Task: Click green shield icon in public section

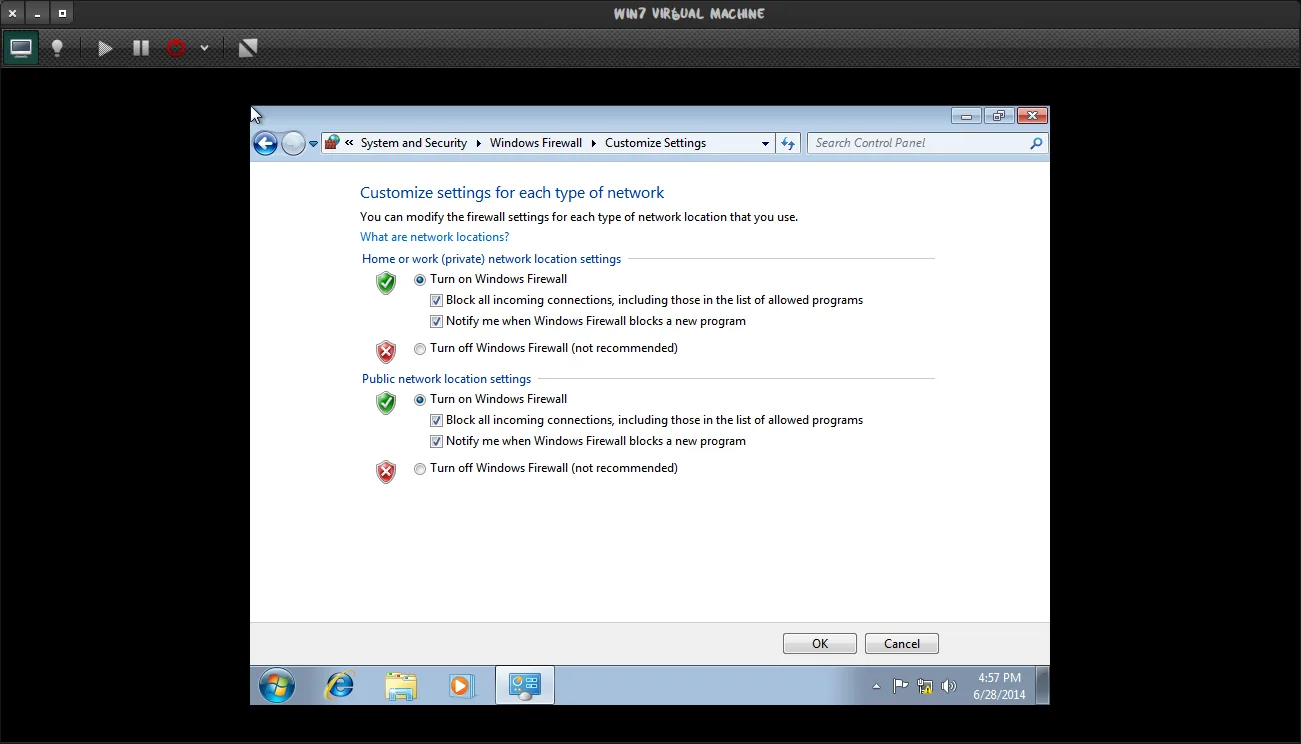Action: [x=386, y=403]
